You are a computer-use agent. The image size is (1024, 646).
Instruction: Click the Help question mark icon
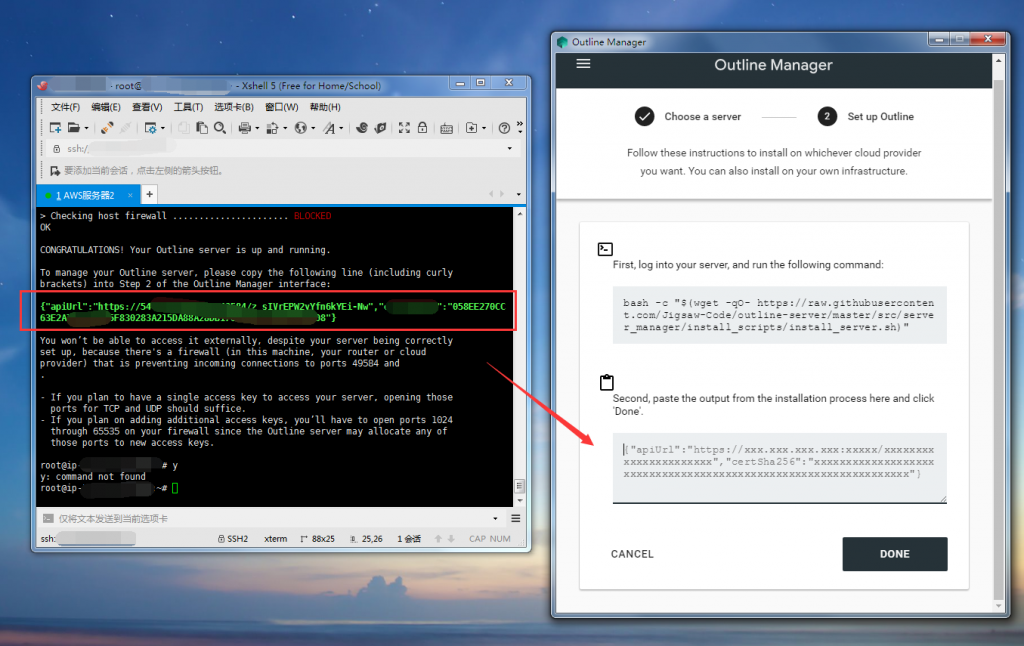[504, 128]
